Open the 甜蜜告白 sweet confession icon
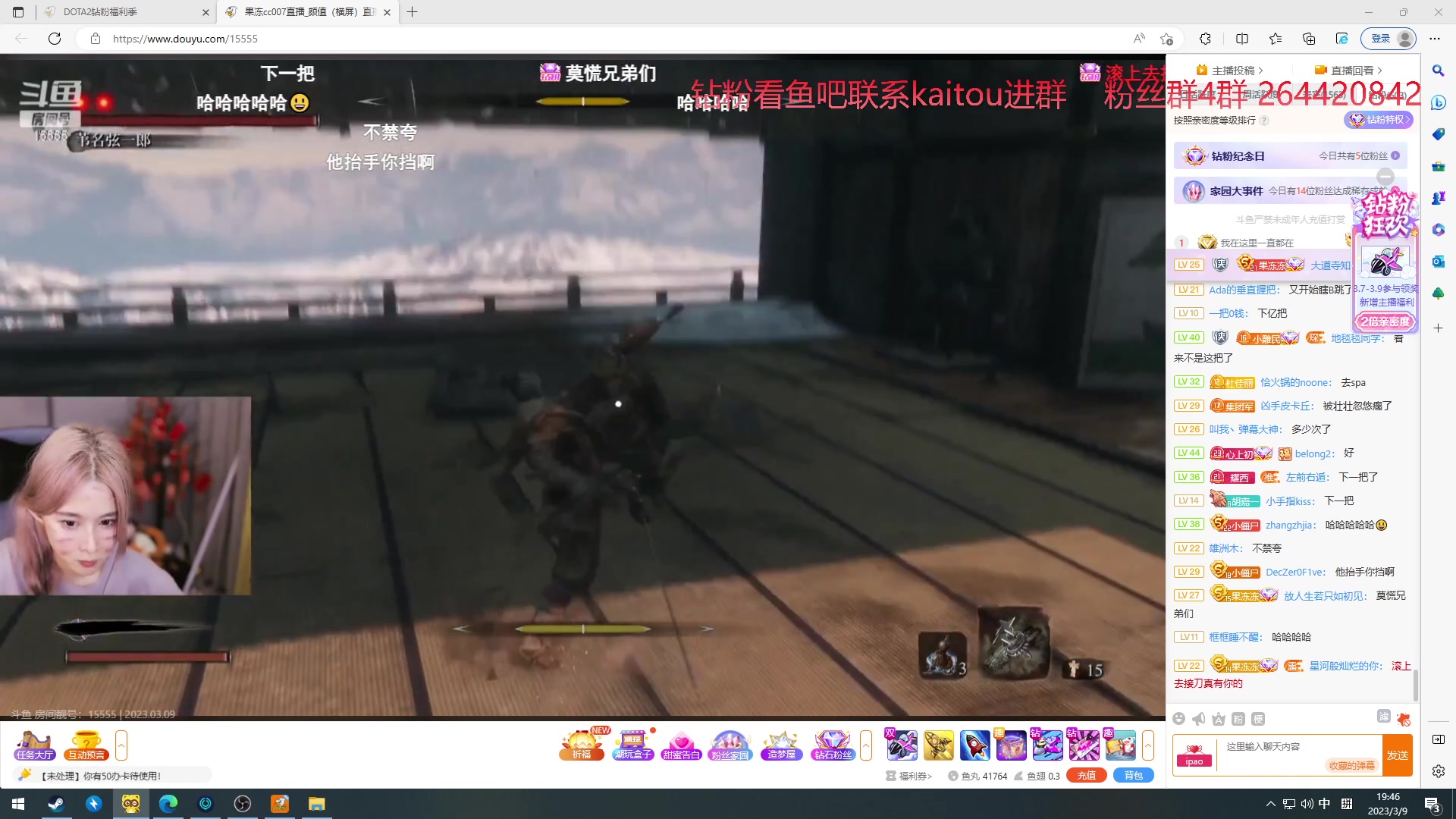 (x=681, y=745)
